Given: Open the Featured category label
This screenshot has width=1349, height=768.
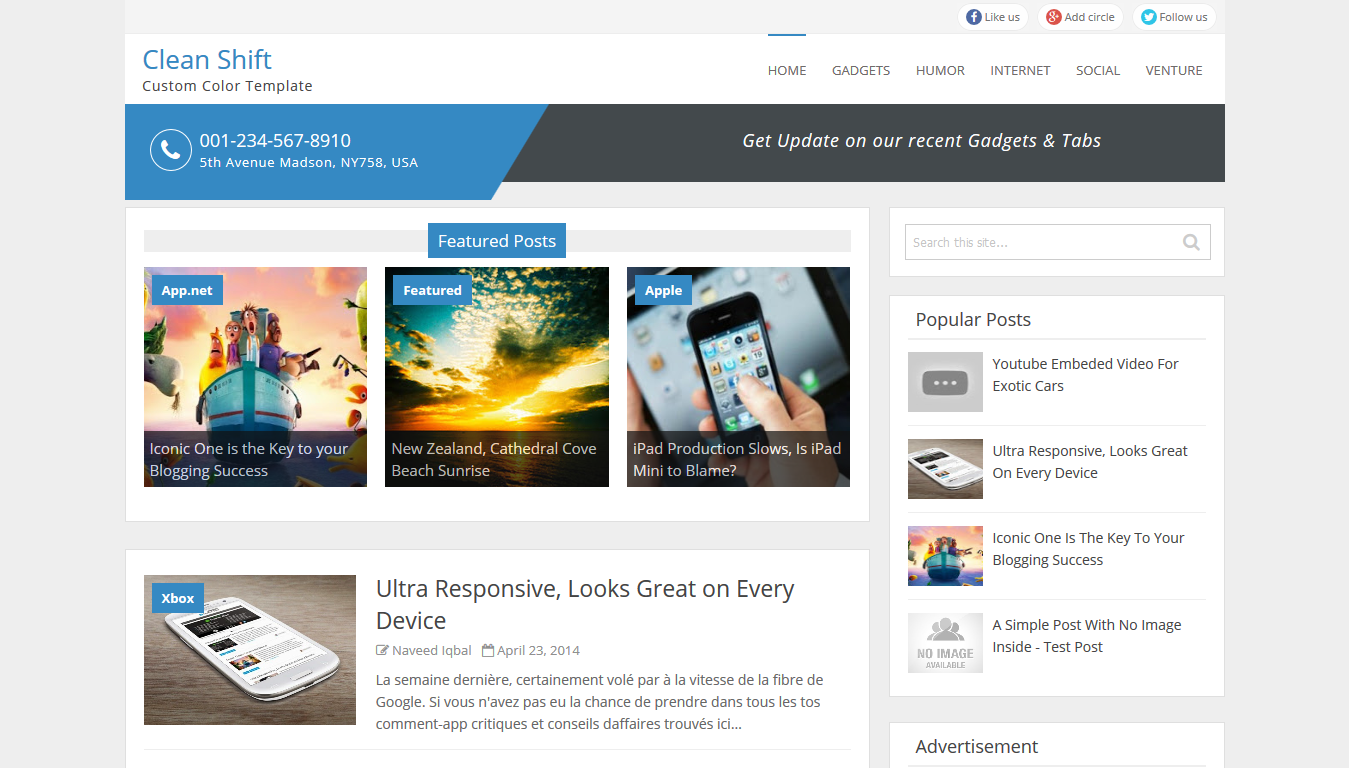Looking at the screenshot, I should click(x=432, y=290).
